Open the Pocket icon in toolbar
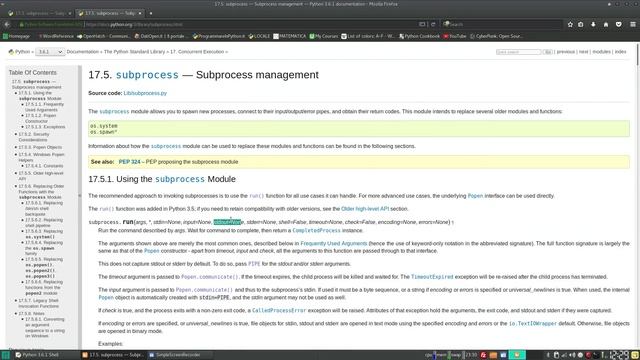Viewport: 640px width, 360px height. point(619,24)
